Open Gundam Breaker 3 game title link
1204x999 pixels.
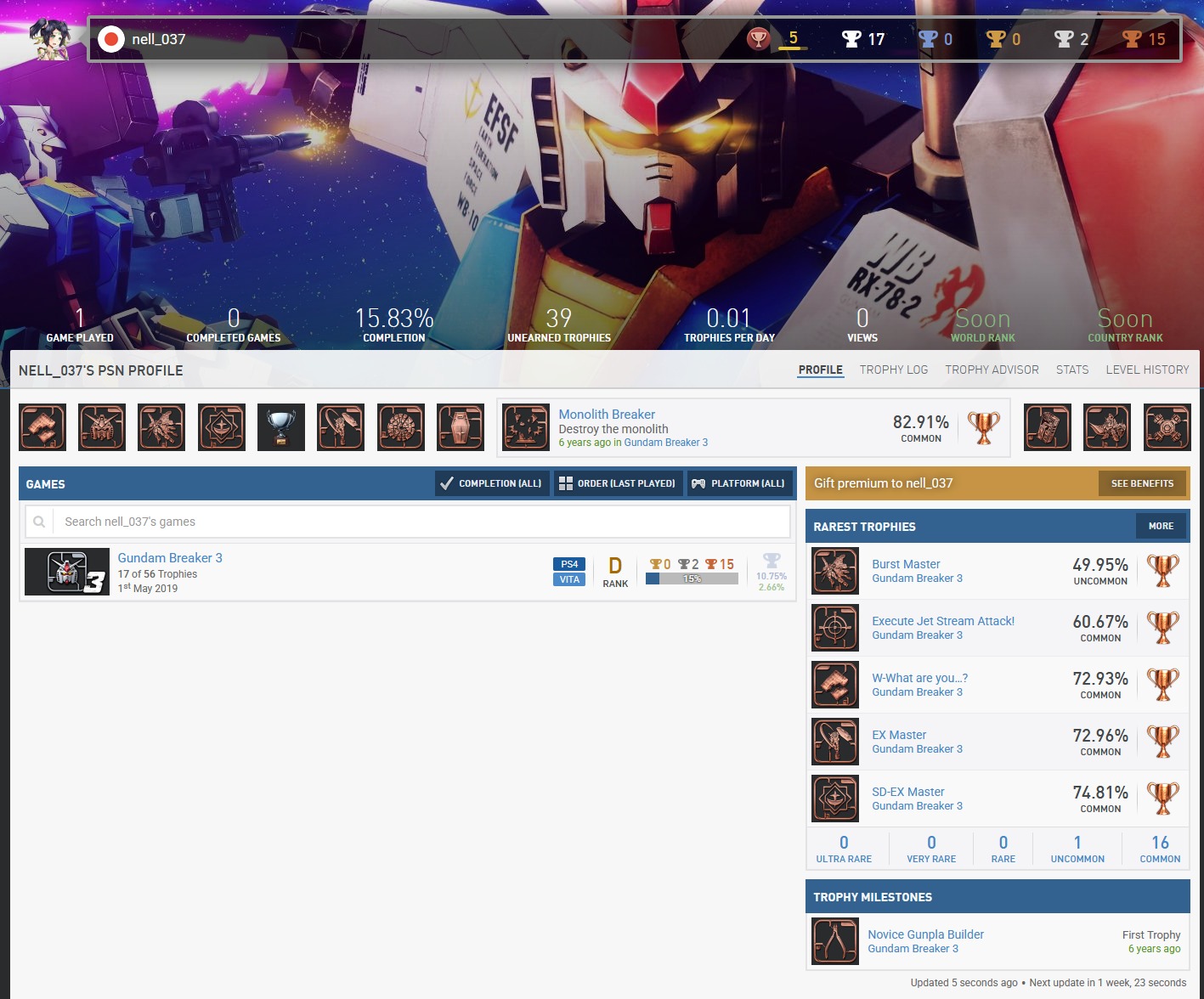click(170, 558)
